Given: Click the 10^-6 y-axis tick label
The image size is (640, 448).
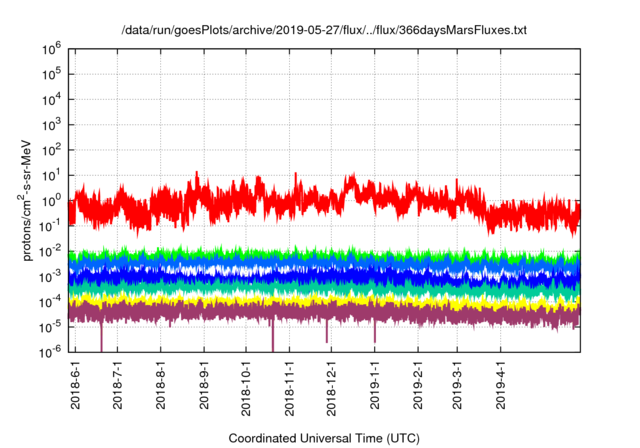Looking at the screenshot, I should (50, 352).
